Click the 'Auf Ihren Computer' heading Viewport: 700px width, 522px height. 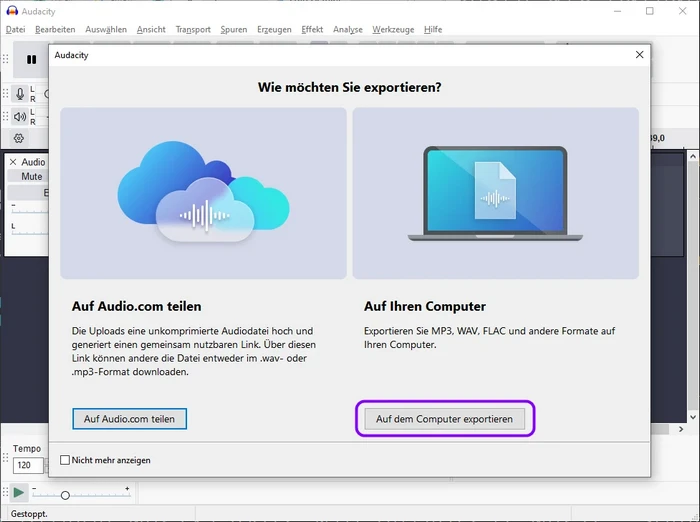click(425, 306)
